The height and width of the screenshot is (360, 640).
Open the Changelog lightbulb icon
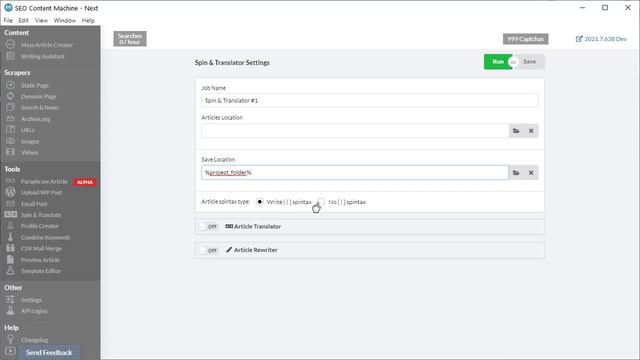(10, 339)
